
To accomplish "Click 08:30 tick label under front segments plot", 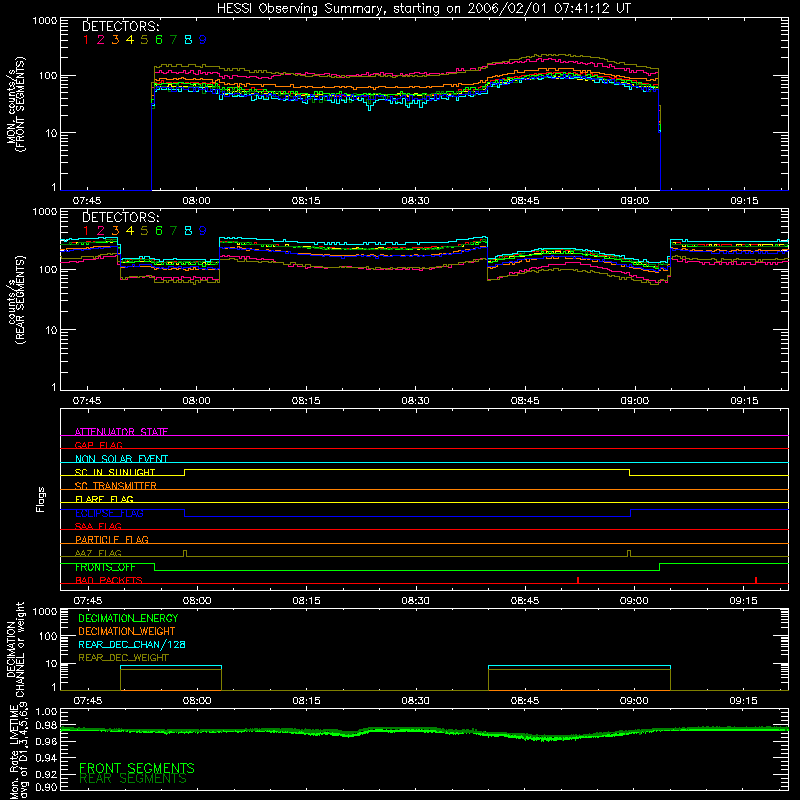I will (415, 201).
